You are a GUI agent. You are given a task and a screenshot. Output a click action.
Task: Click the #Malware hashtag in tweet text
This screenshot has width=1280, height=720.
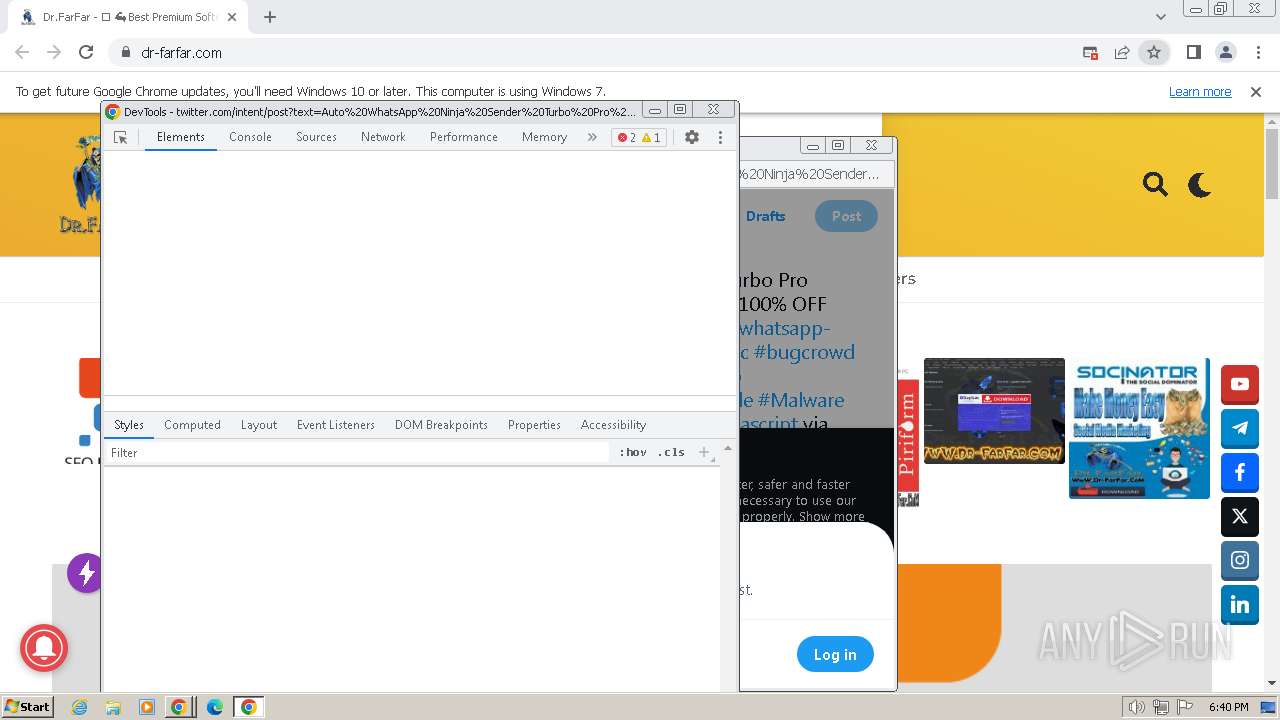(801, 400)
